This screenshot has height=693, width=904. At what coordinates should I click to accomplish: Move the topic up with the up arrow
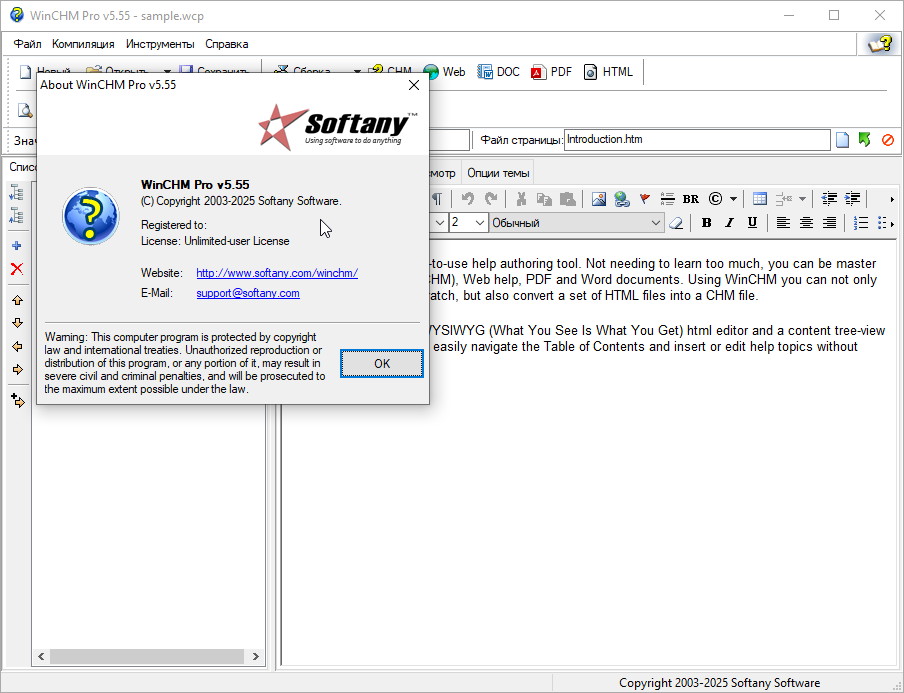point(17,300)
